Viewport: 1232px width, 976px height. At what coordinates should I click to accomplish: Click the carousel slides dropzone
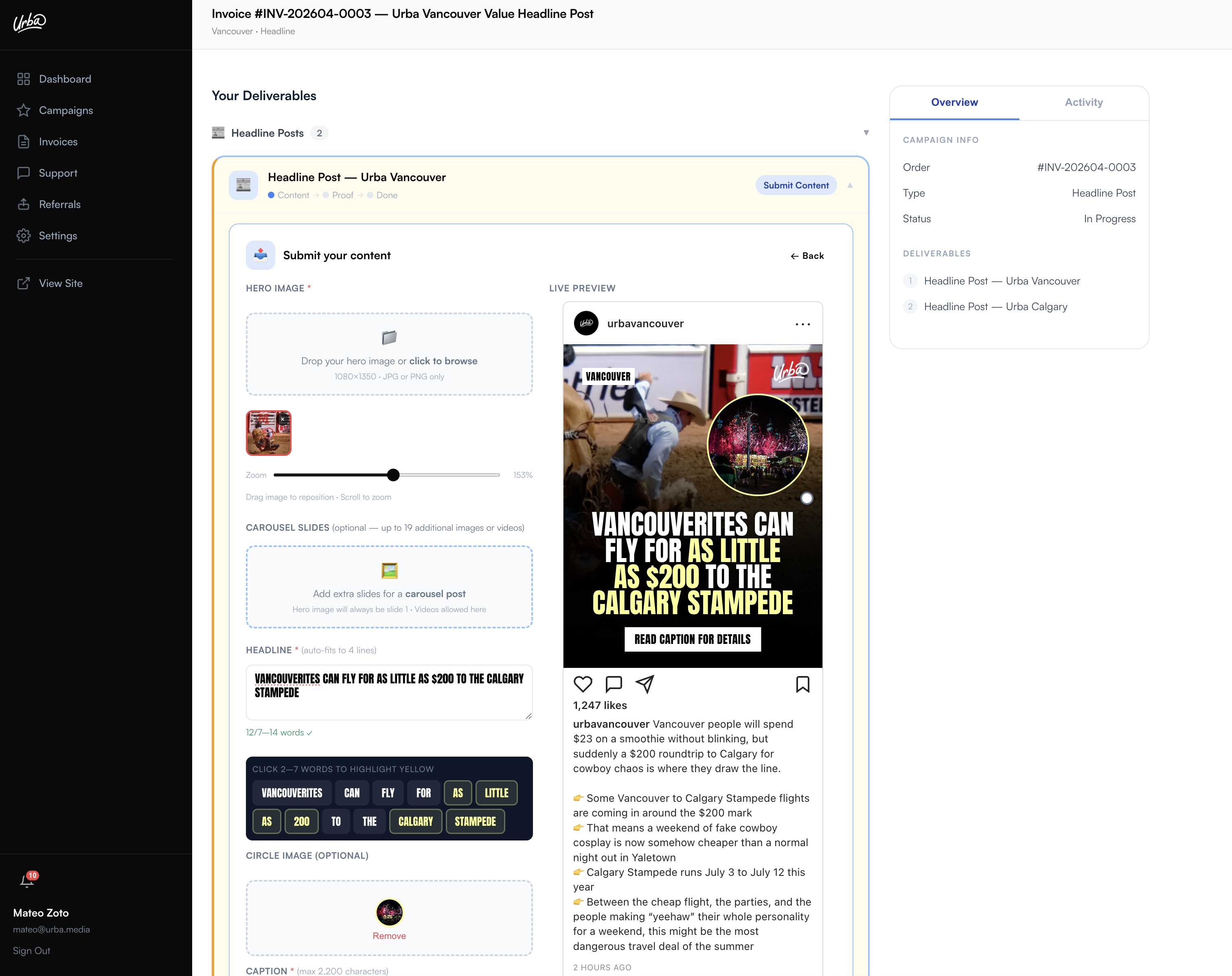389,586
